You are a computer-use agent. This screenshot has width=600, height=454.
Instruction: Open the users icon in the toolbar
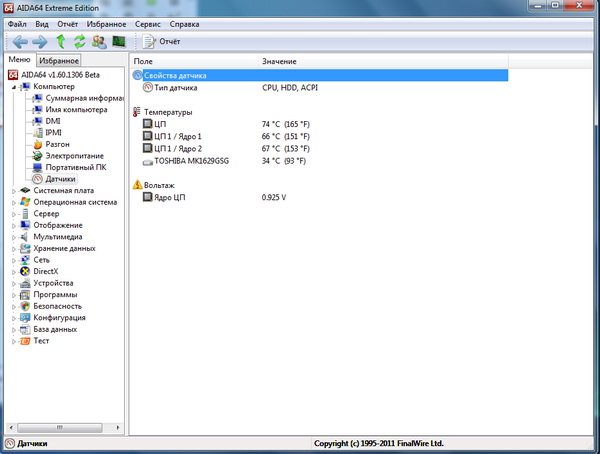[99, 41]
